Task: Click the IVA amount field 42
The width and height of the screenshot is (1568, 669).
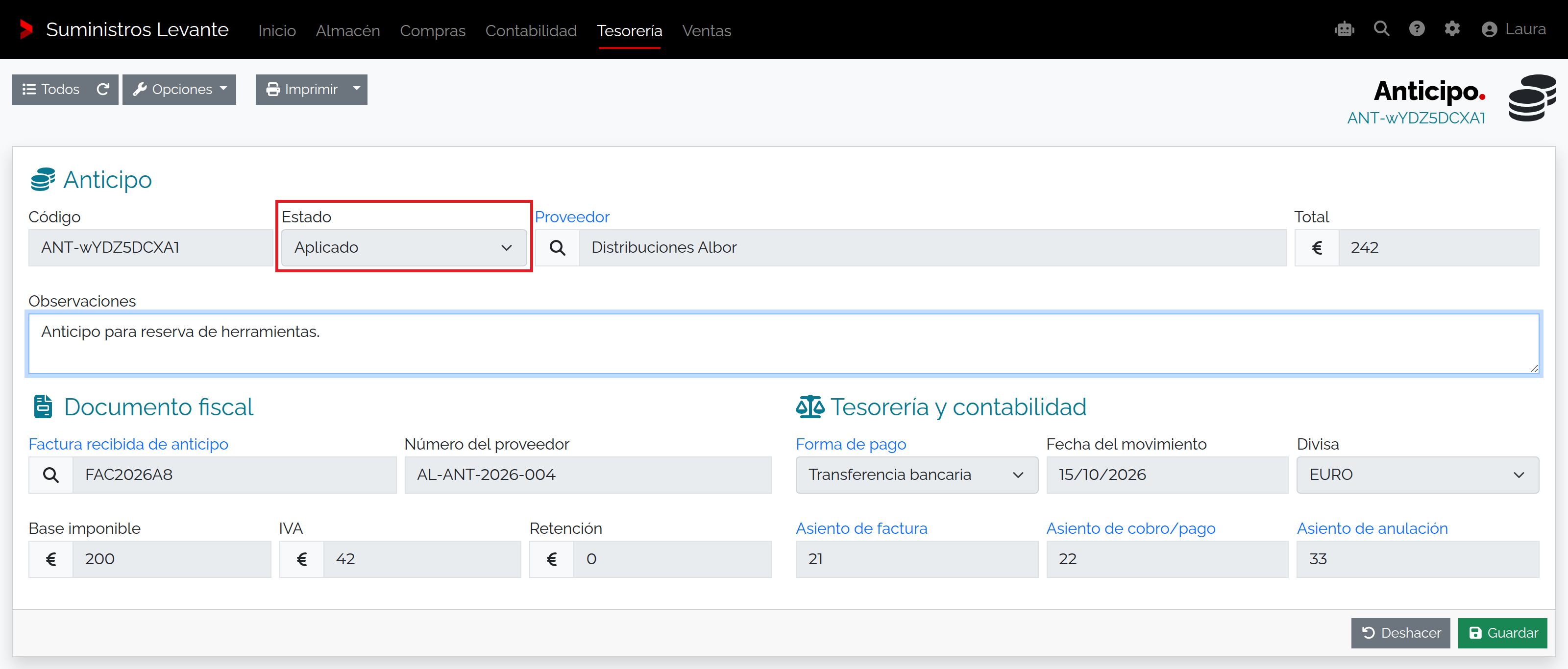Action: pos(422,559)
